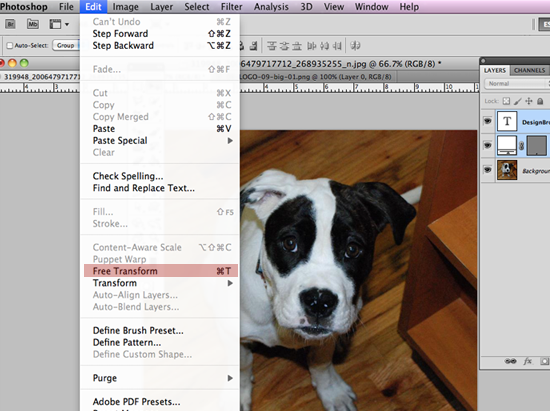The width and height of the screenshot is (550, 411).
Task: Select the Layers panel tab
Action: pyautogui.click(x=495, y=70)
